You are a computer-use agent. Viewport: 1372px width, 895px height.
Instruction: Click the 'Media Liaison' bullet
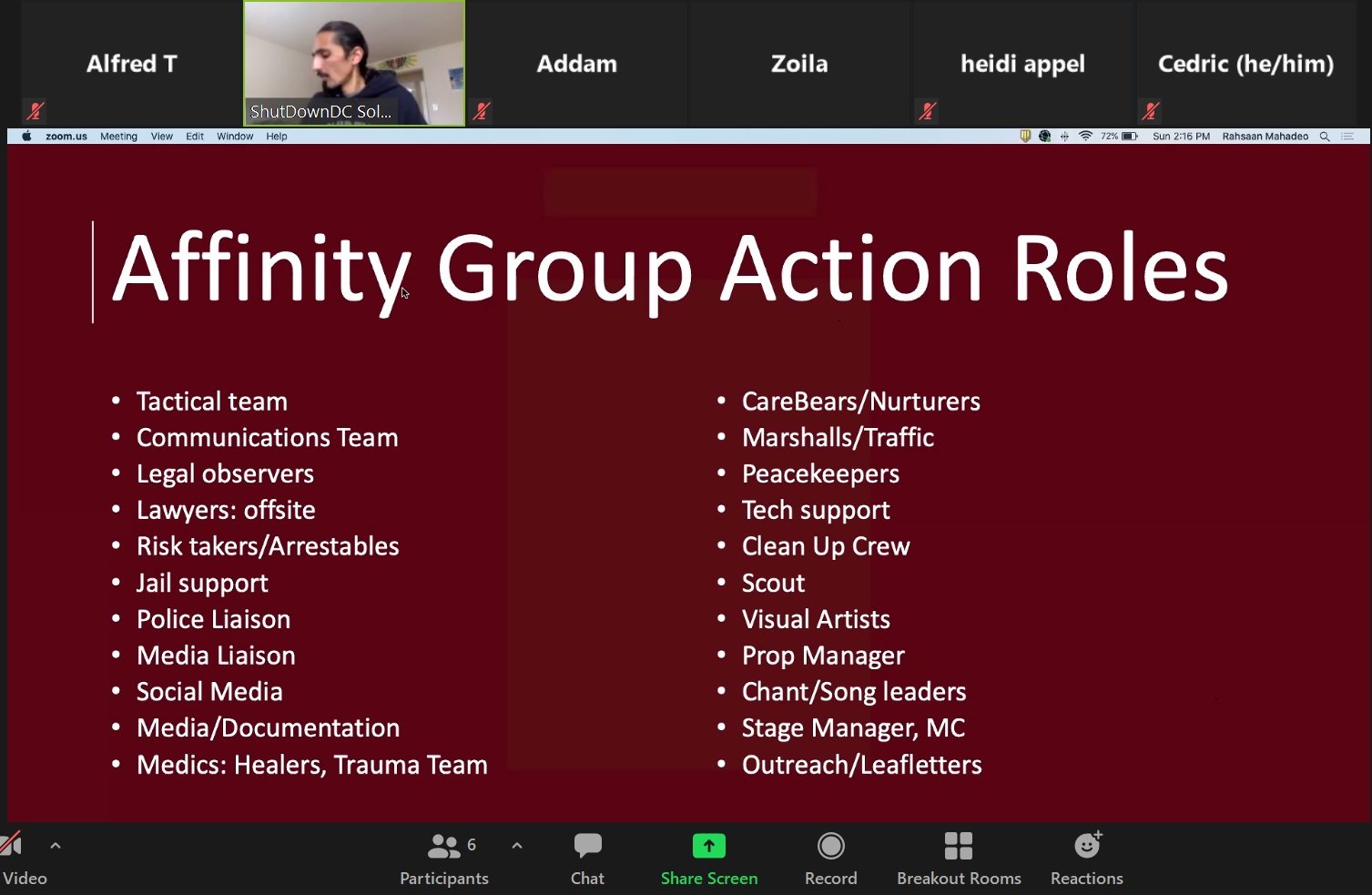216,656
